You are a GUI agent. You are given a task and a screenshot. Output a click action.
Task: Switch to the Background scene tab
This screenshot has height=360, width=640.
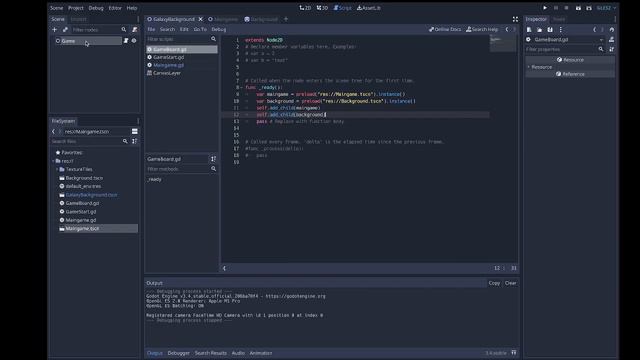click(x=261, y=19)
